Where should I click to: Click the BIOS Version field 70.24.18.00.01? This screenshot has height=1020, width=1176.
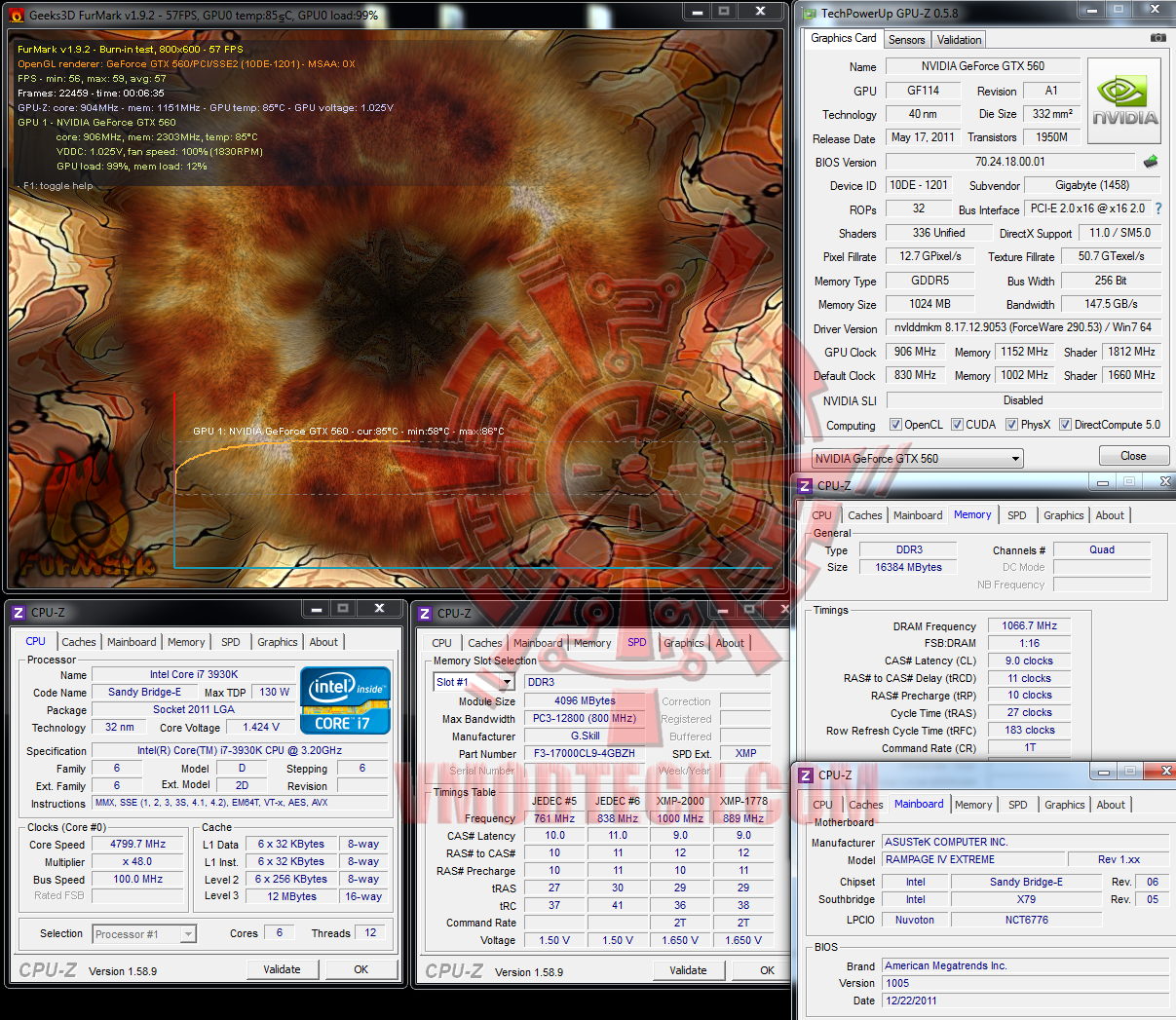click(1010, 162)
